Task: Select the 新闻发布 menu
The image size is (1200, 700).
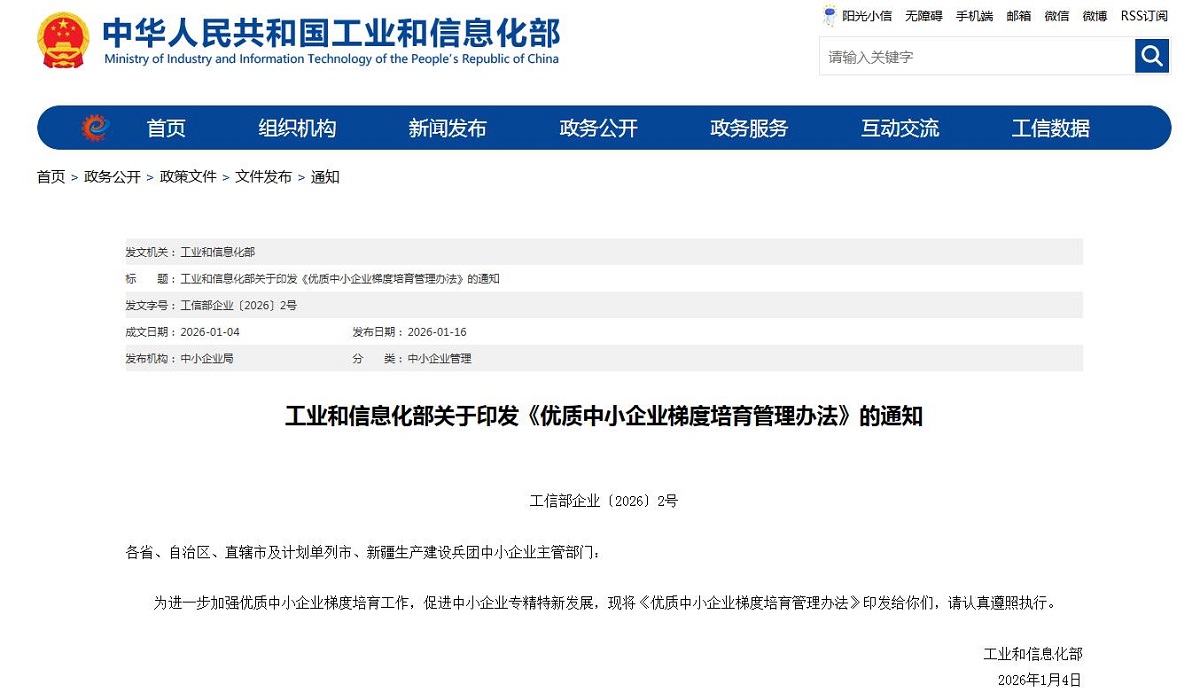Action: pyautogui.click(x=447, y=128)
